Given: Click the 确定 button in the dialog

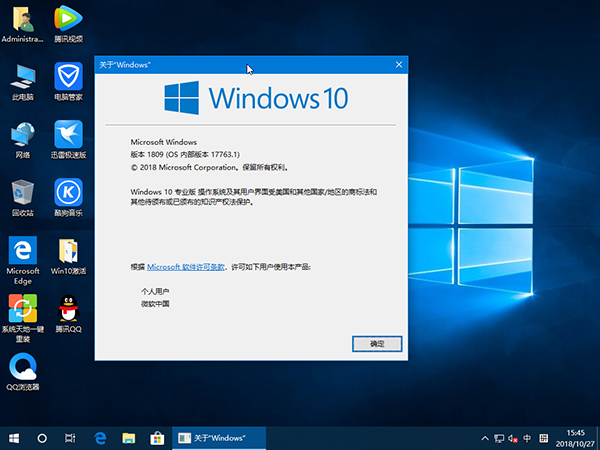Looking at the screenshot, I should point(377,343).
